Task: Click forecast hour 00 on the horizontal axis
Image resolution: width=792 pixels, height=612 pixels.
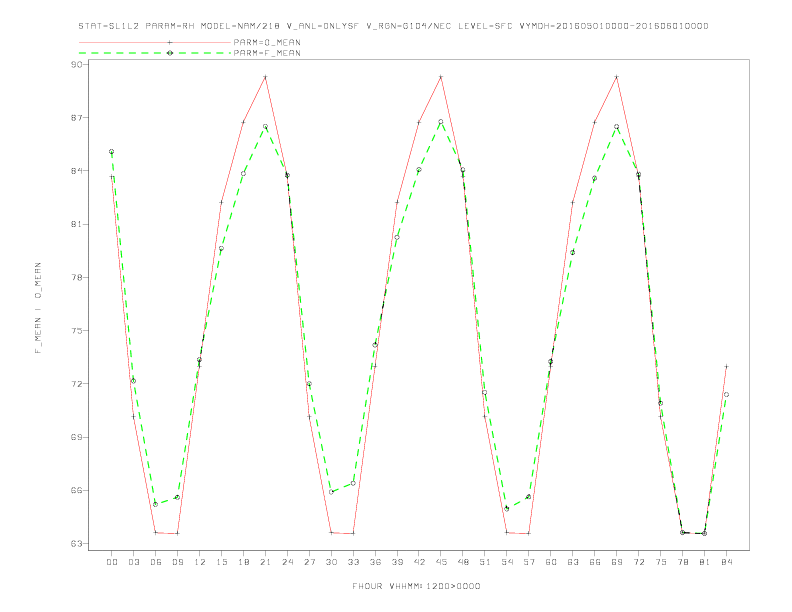Action: (112, 562)
